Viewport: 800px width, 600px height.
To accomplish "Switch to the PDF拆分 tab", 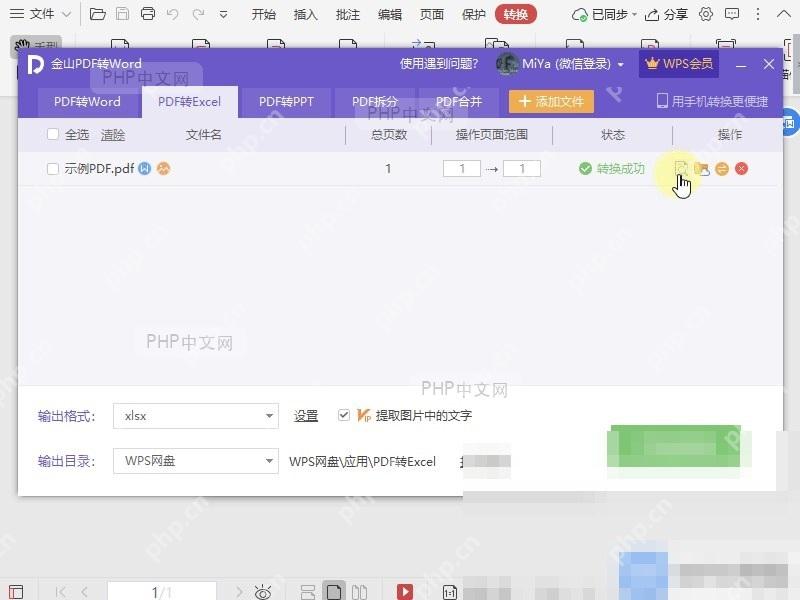I will [375, 102].
